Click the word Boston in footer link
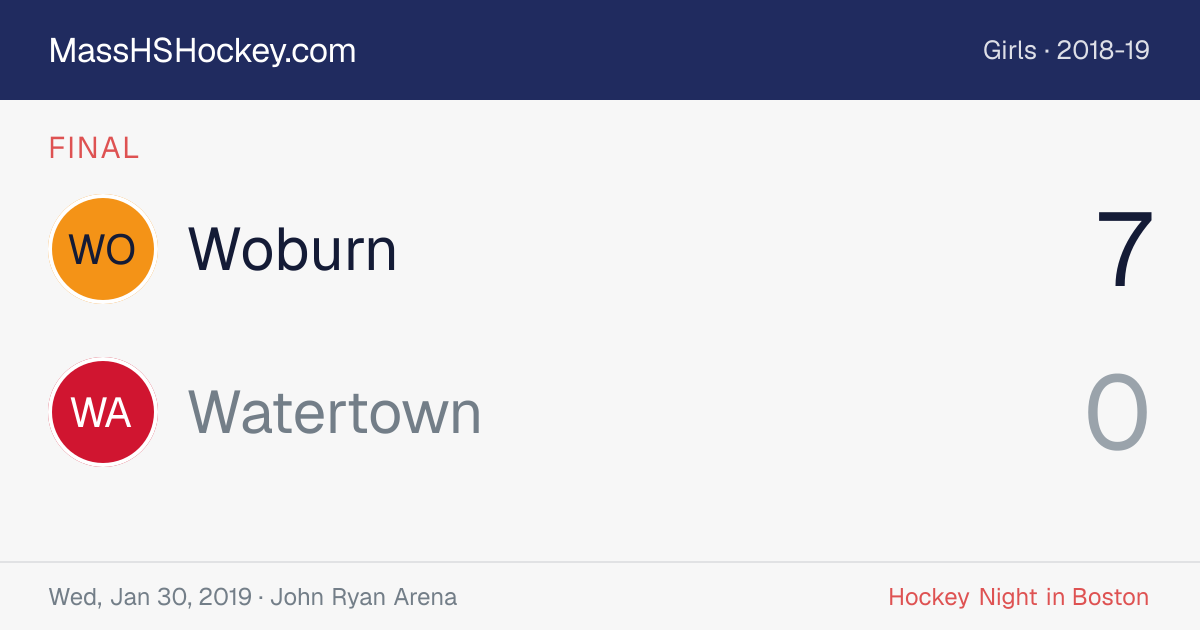The image size is (1200, 630). pyautogui.click(x=1111, y=597)
